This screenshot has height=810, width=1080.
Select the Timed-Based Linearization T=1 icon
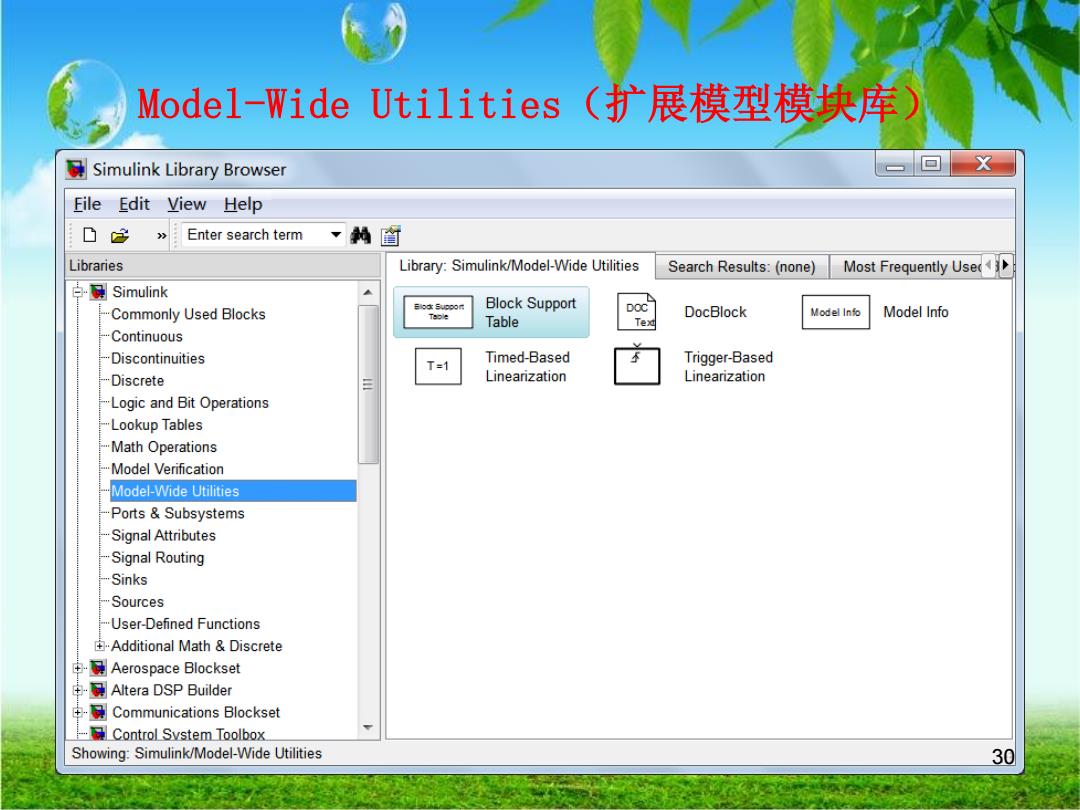pos(438,366)
